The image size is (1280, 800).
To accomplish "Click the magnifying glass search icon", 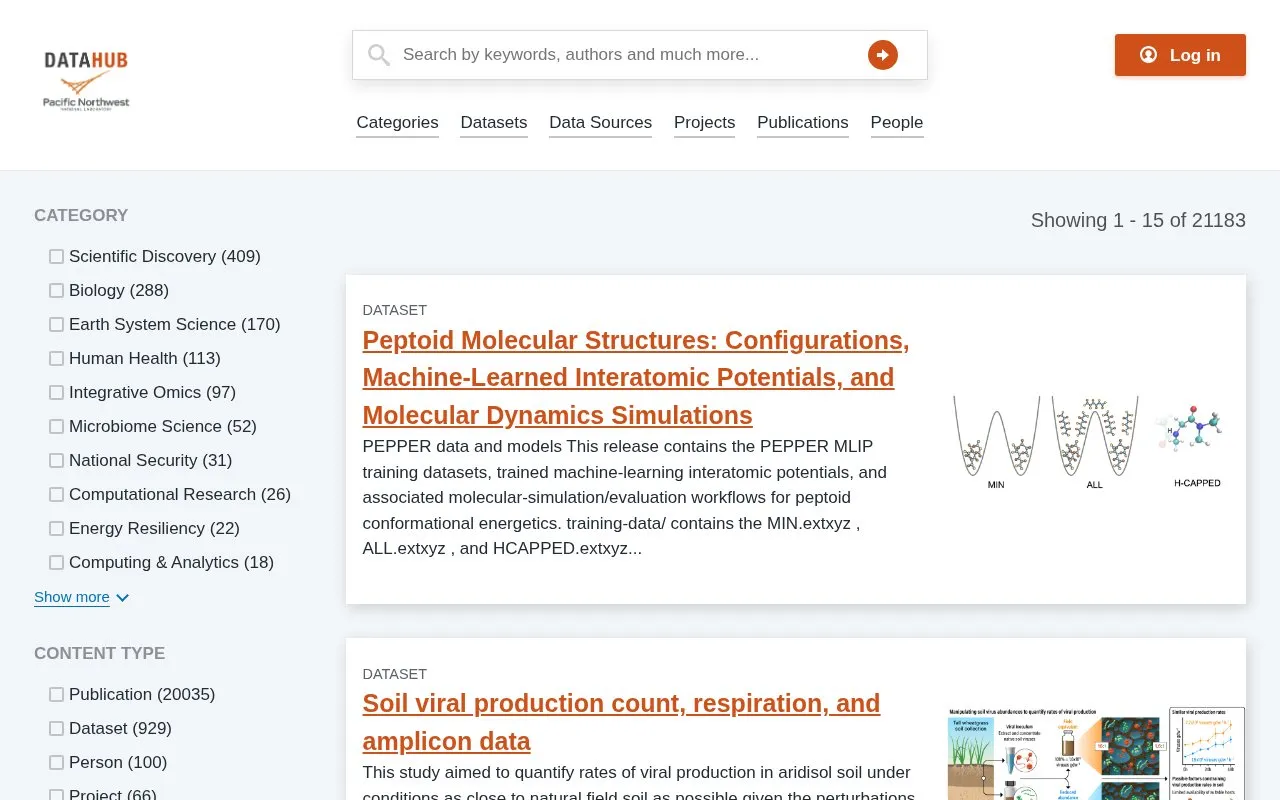I will (379, 55).
